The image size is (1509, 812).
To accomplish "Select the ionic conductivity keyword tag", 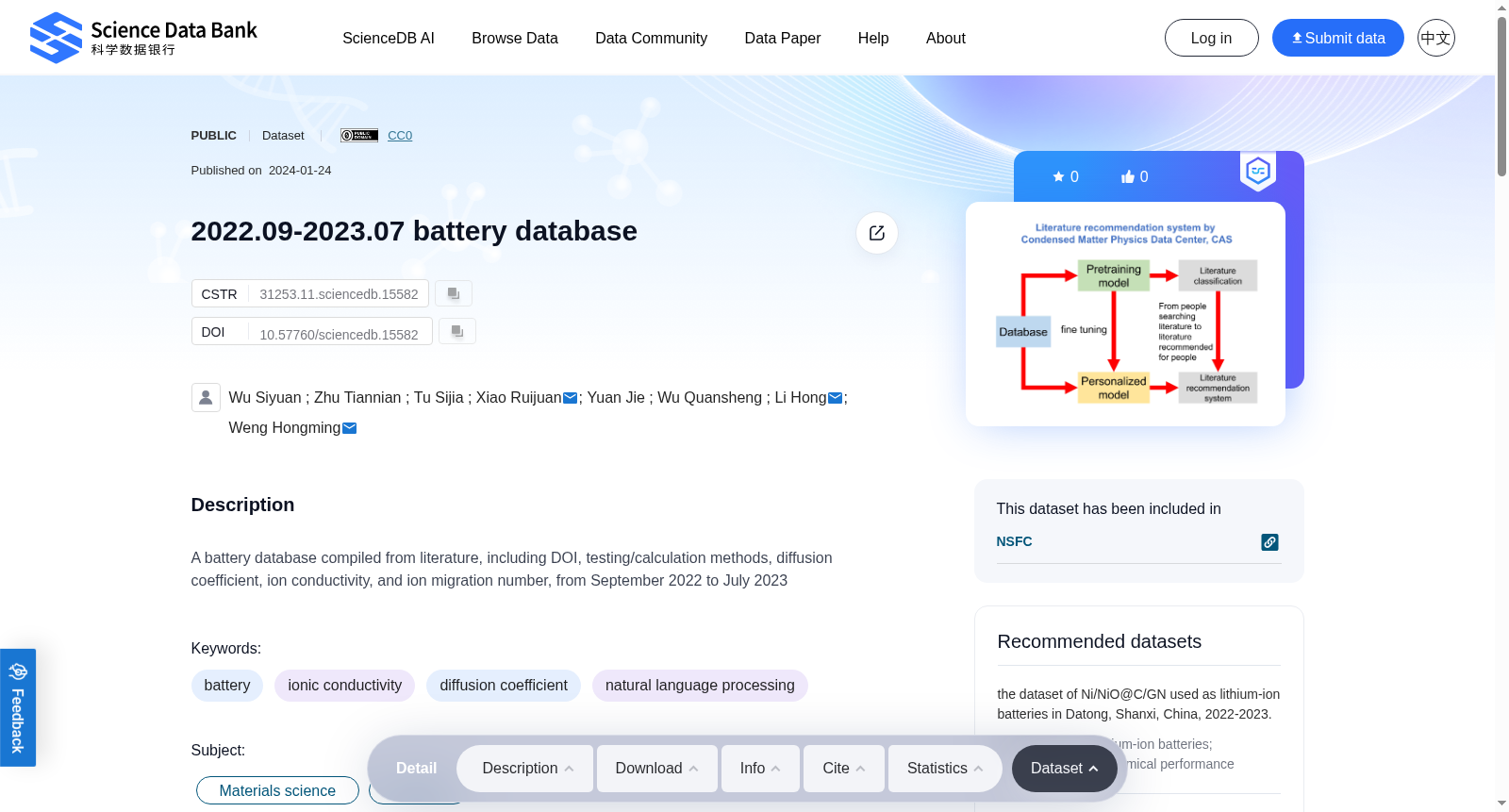I will [345, 686].
